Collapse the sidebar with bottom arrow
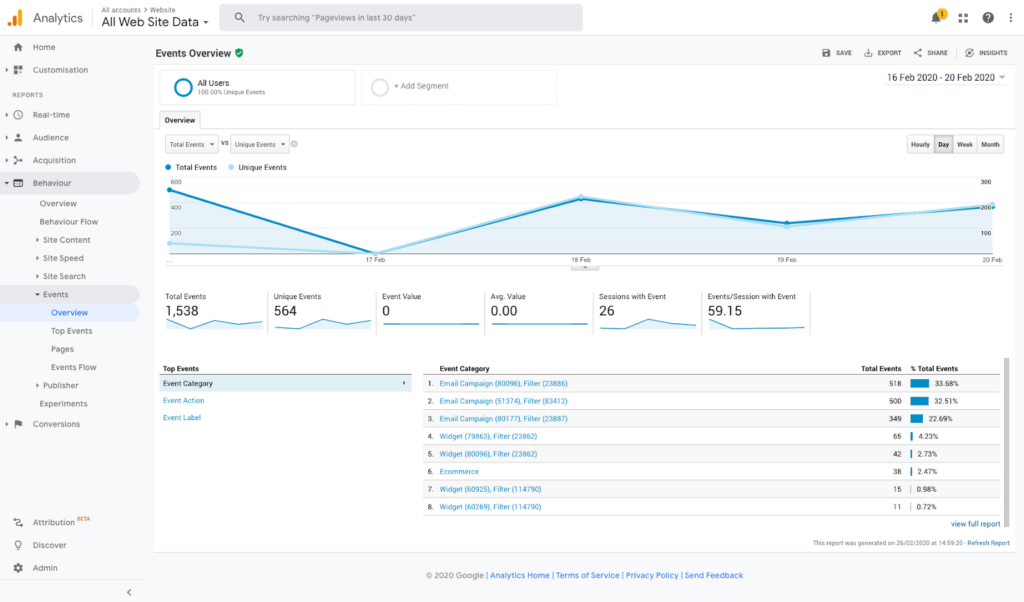This screenshot has height=602, width=1024. click(x=129, y=592)
